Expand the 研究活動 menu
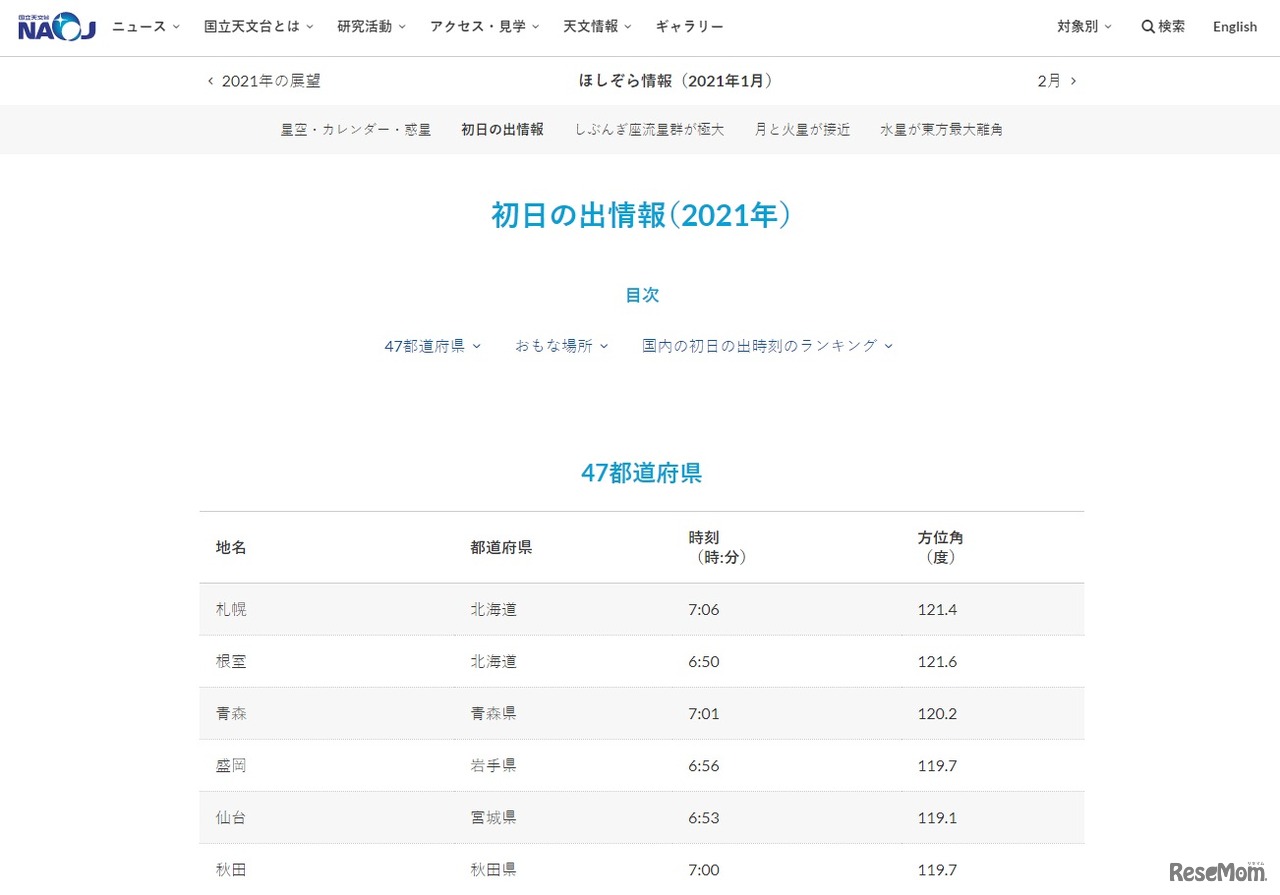The width and height of the screenshot is (1280, 895). 372,27
